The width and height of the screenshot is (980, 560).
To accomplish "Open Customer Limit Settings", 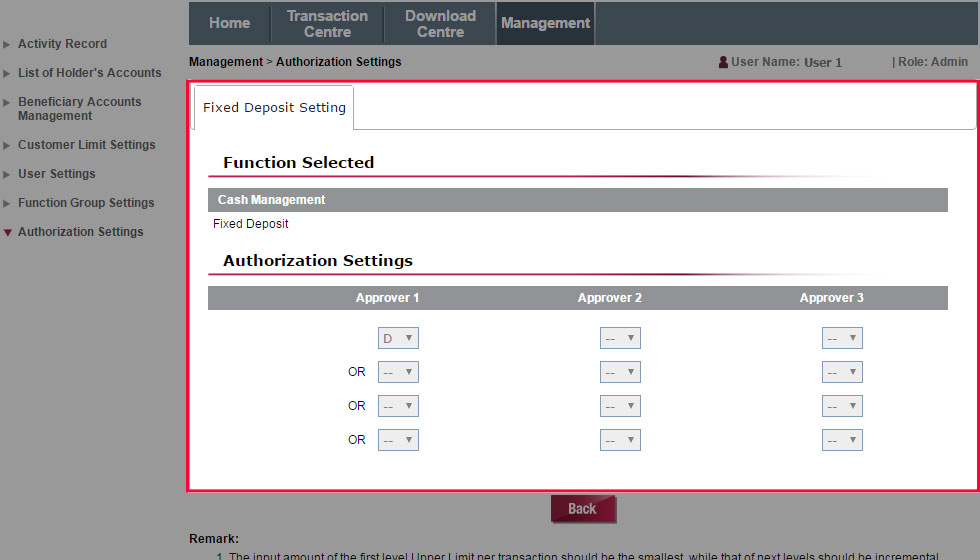I will coord(86,144).
